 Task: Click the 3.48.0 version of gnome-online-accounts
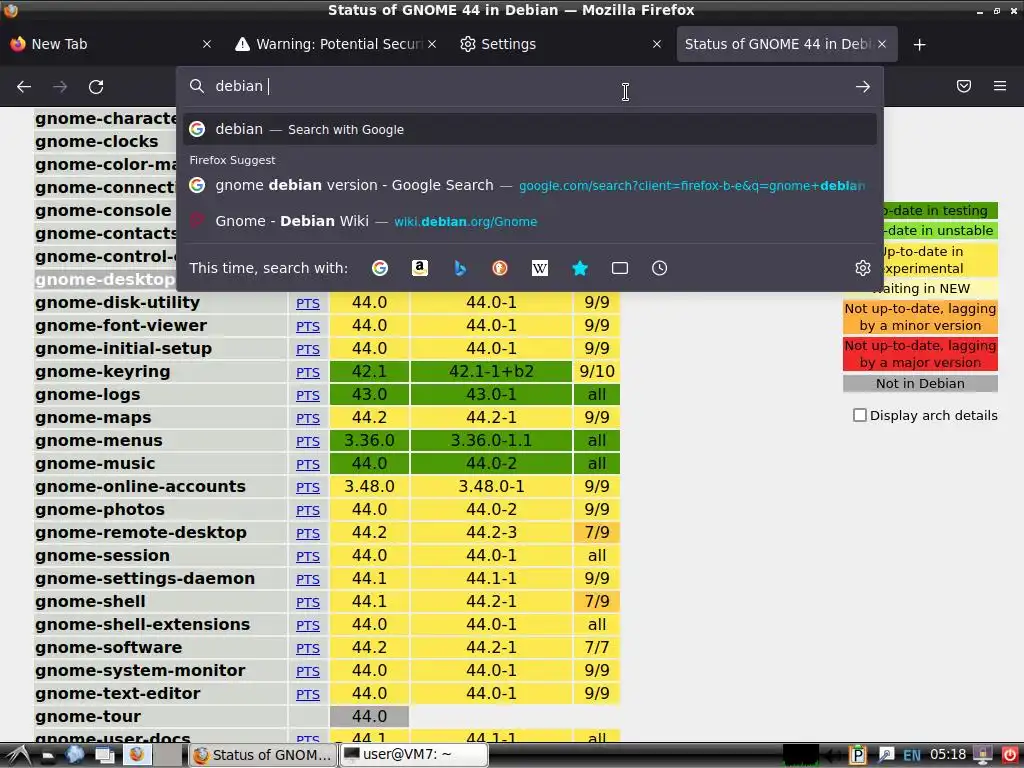(370, 487)
